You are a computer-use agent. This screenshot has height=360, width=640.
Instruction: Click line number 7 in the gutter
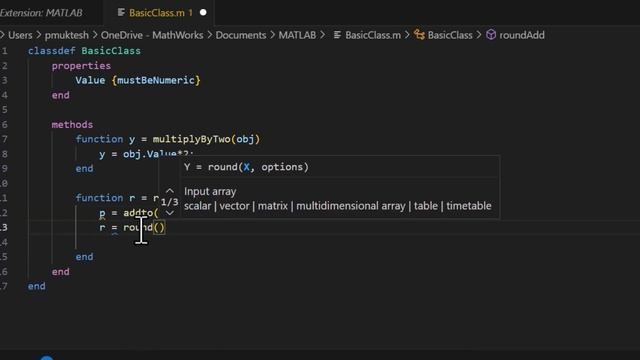(4, 139)
